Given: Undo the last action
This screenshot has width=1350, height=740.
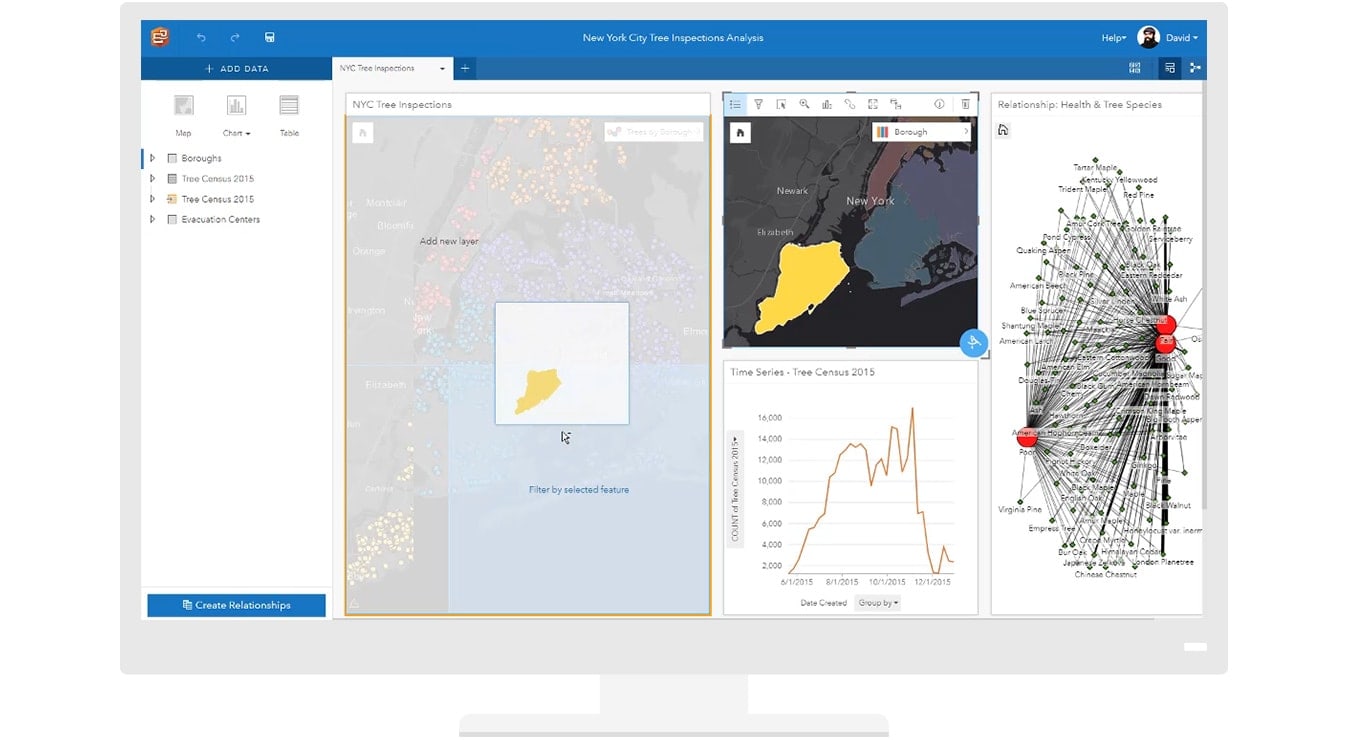Looking at the screenshot, I should click(201, 38).
